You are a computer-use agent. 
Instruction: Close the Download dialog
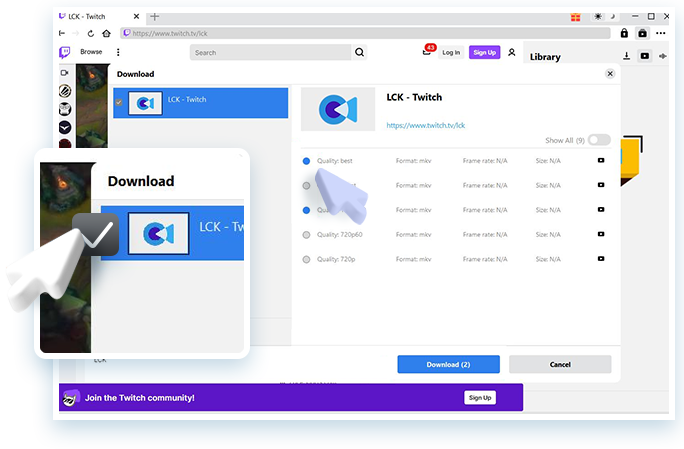coord(610,74)
